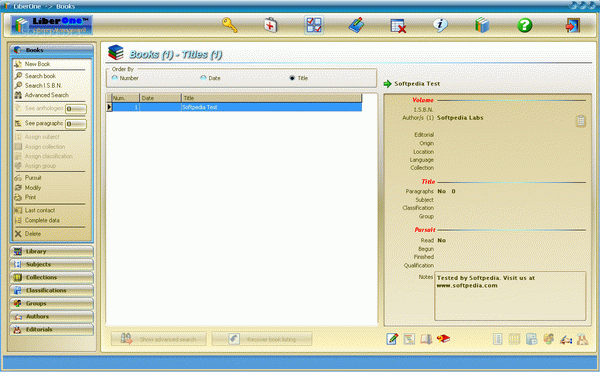Click Complete data in the sidebar
The height and width of the screenshot is (372, 600).
[42, 220]
